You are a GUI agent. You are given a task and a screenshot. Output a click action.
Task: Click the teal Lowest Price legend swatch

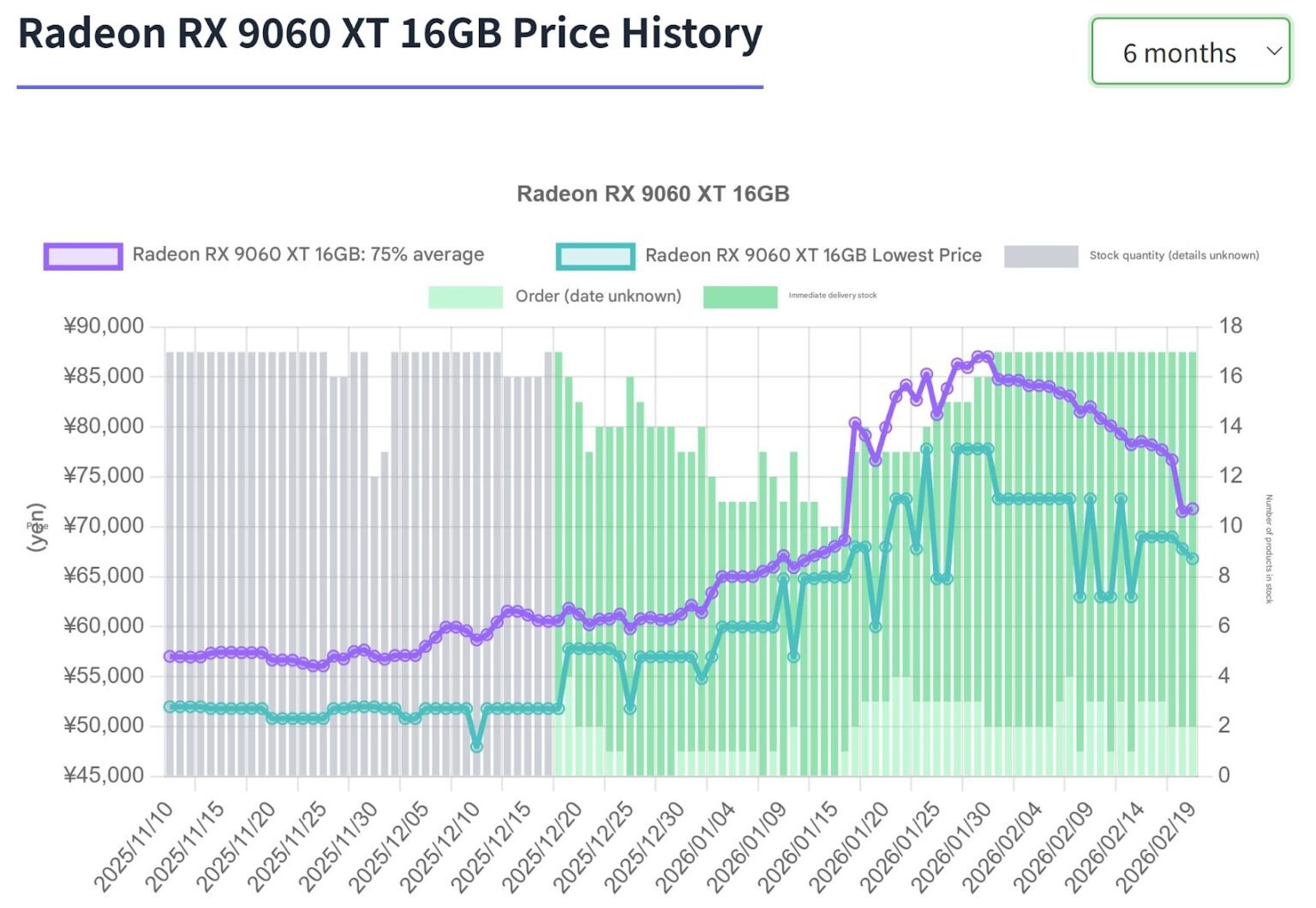coord(595,255)
